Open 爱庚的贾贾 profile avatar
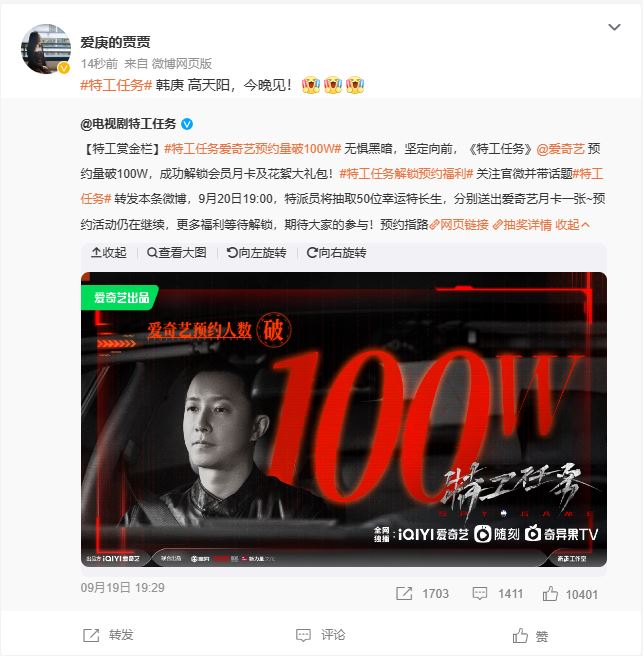The height and width of the screenshot is (656, 643). pyautogui.click(x=46, y=49)
